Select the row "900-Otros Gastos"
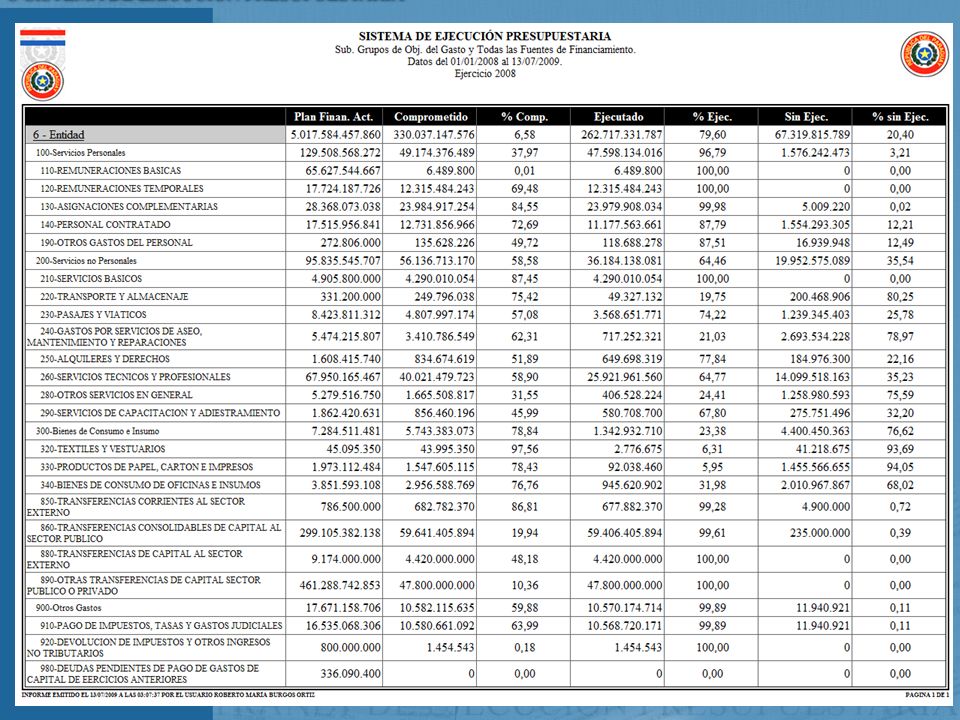Screen dimensions: 960x720 tap(485, 608)
